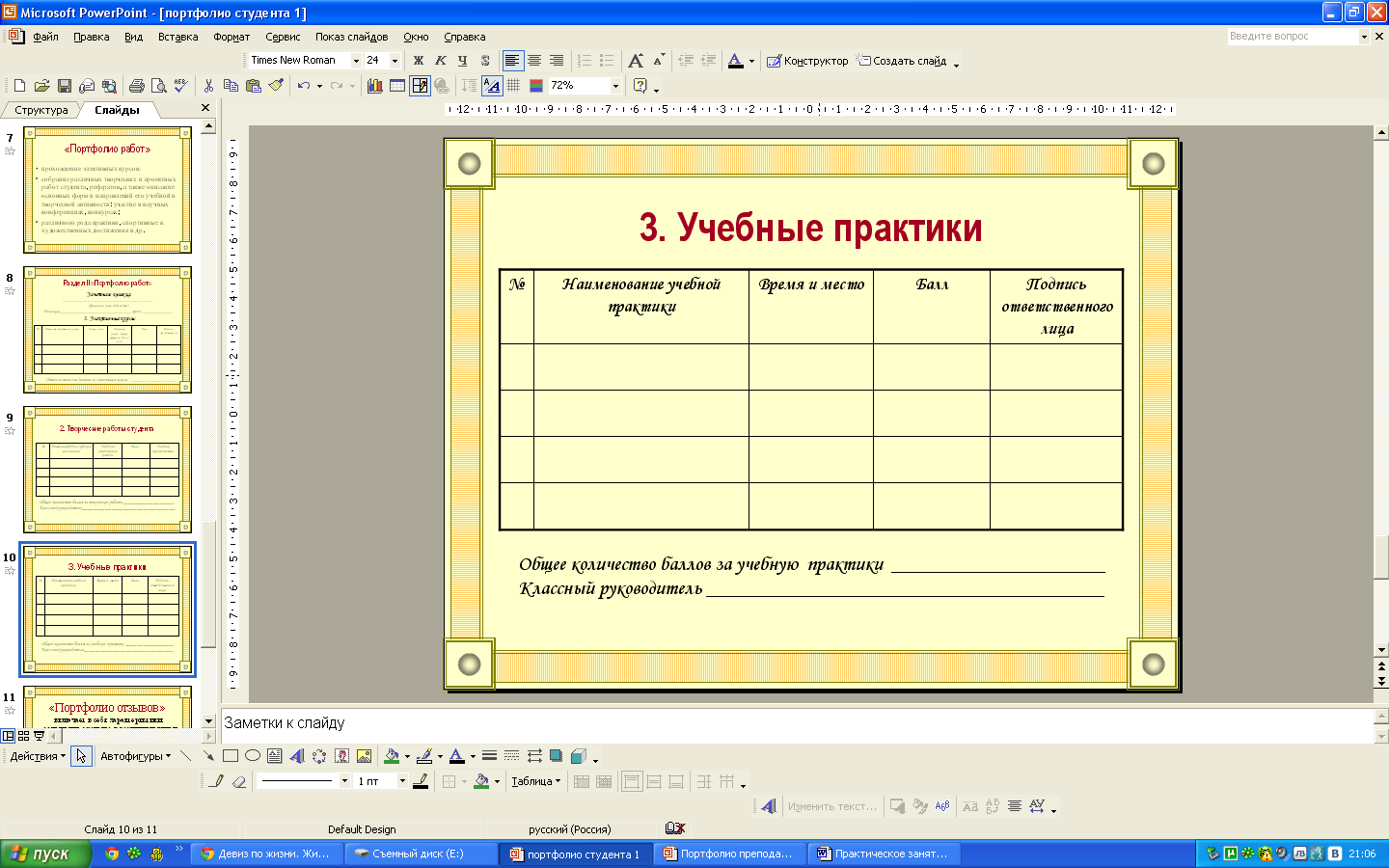Image resolution: width=1389 pixels, height=868 pixels.
Task: Align text right
Action: click(x=557, y=61)
